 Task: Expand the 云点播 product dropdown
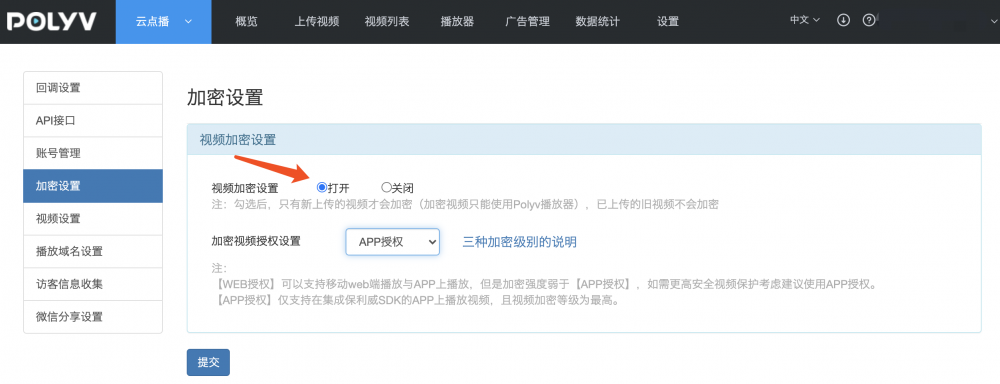click(x=163, y=22)
